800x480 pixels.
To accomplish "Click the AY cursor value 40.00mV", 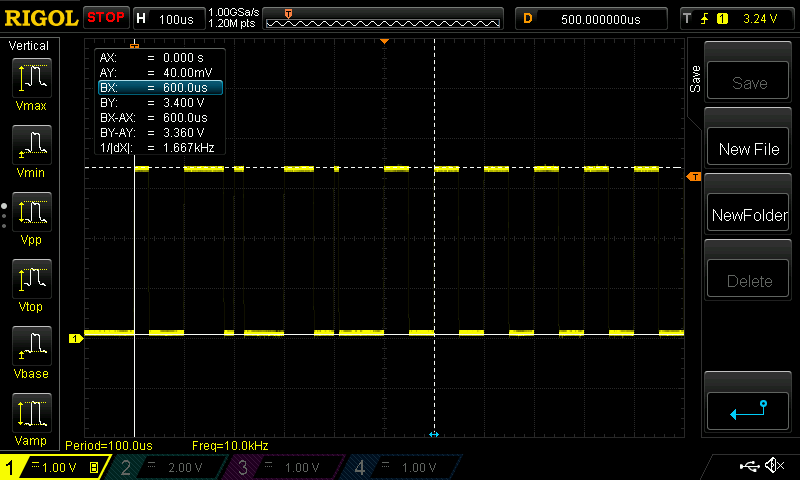I will pyautogui.click(x=187, y=72).
